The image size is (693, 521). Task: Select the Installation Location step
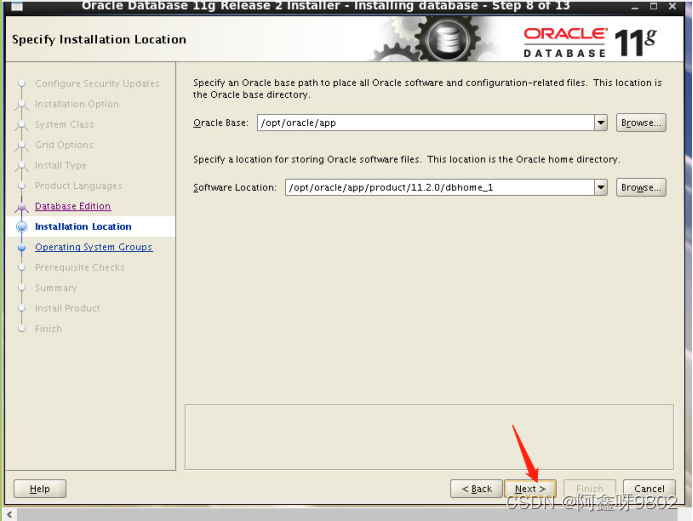(83, 227)
